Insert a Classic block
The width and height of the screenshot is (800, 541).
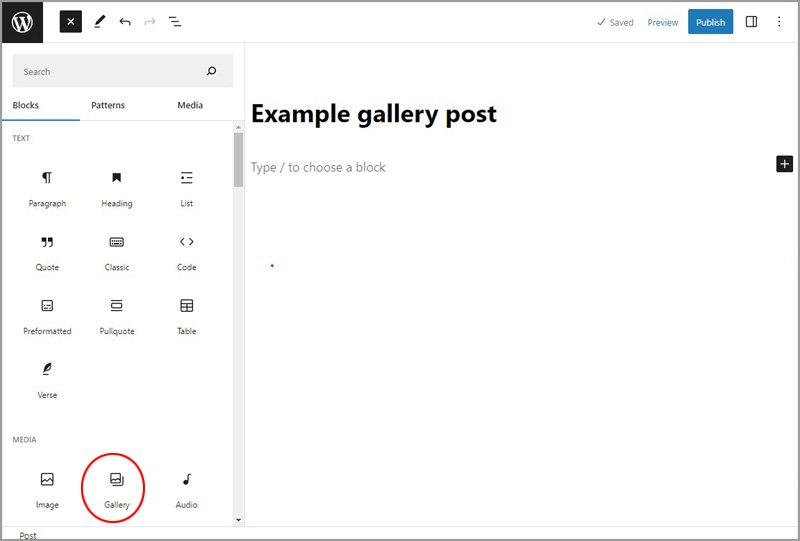pos(117,253)
